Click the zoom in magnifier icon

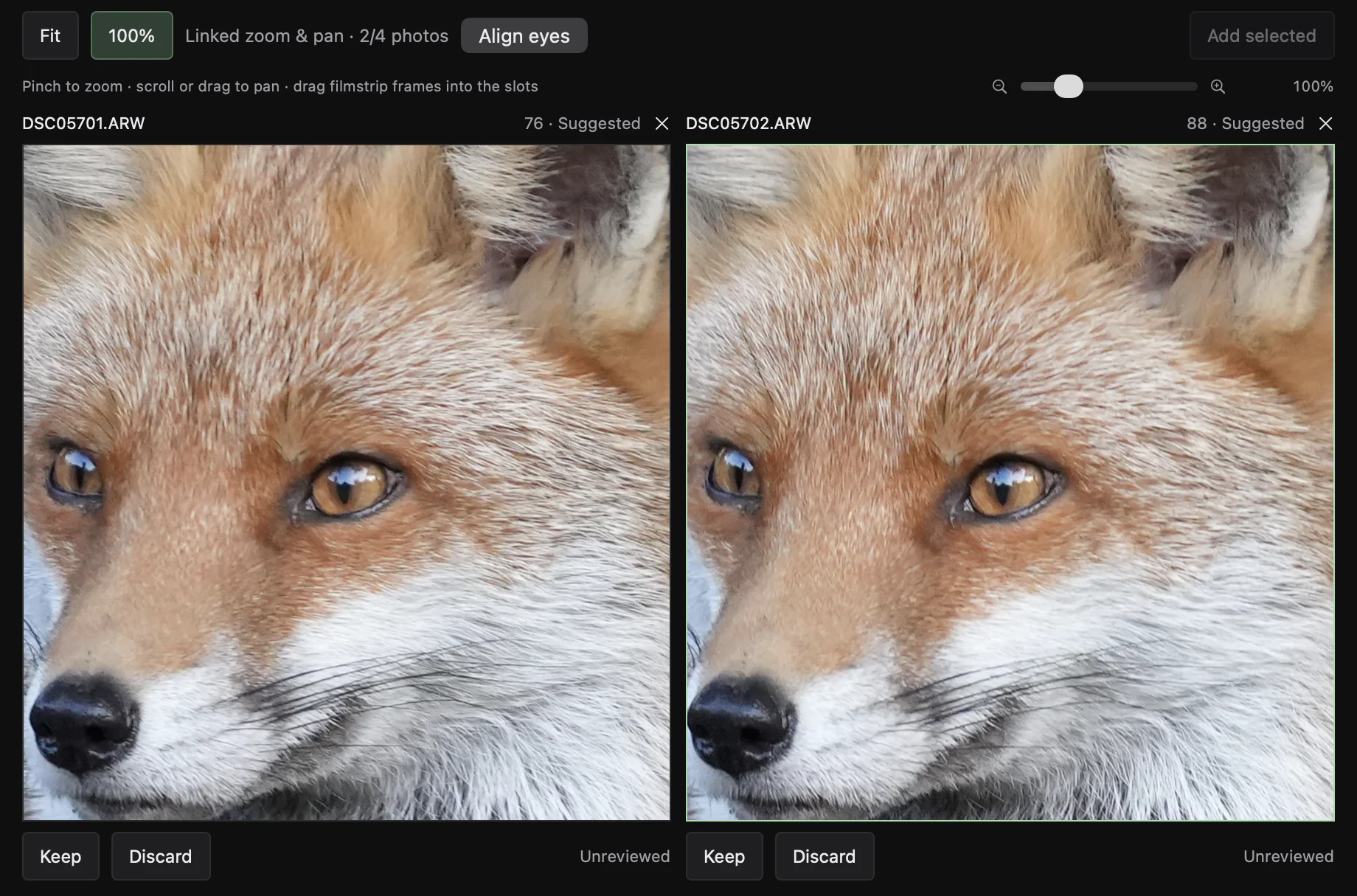1218,86
